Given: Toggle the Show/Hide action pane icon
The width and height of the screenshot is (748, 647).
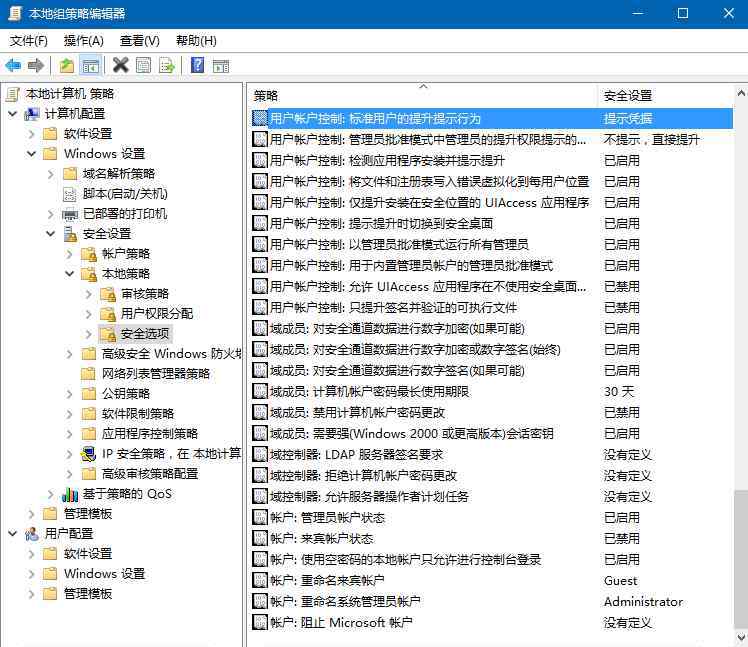Looking at the screenshot, I should point(221,65).
